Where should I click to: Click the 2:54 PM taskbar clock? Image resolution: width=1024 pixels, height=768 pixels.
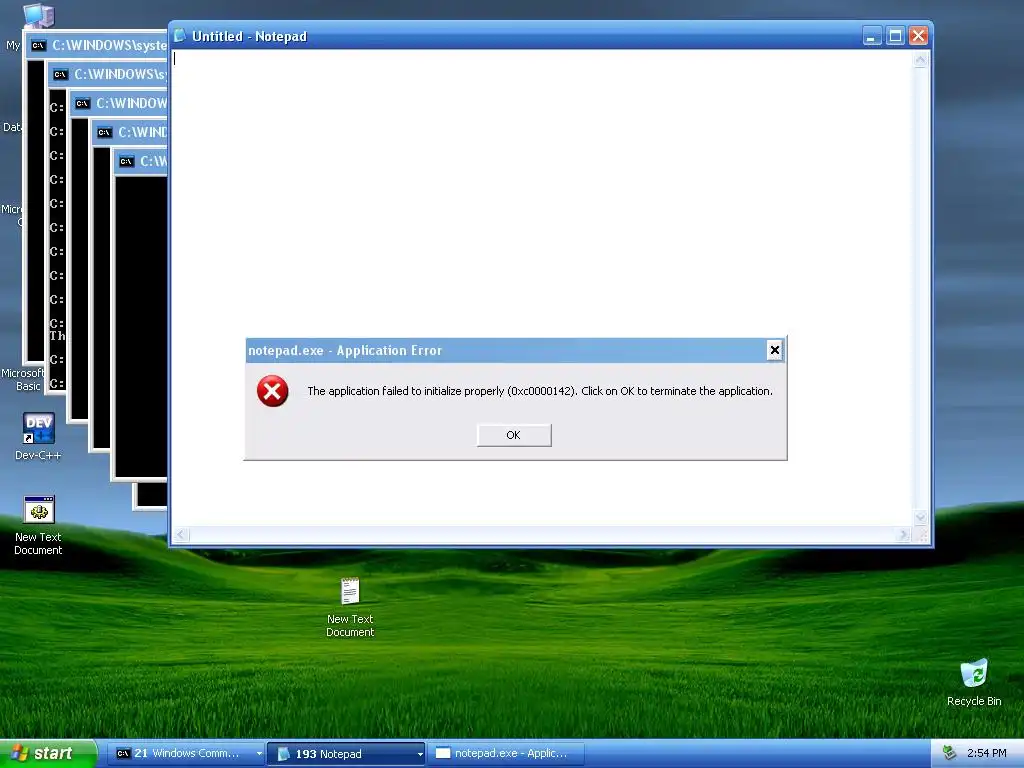tap(986, 754)
